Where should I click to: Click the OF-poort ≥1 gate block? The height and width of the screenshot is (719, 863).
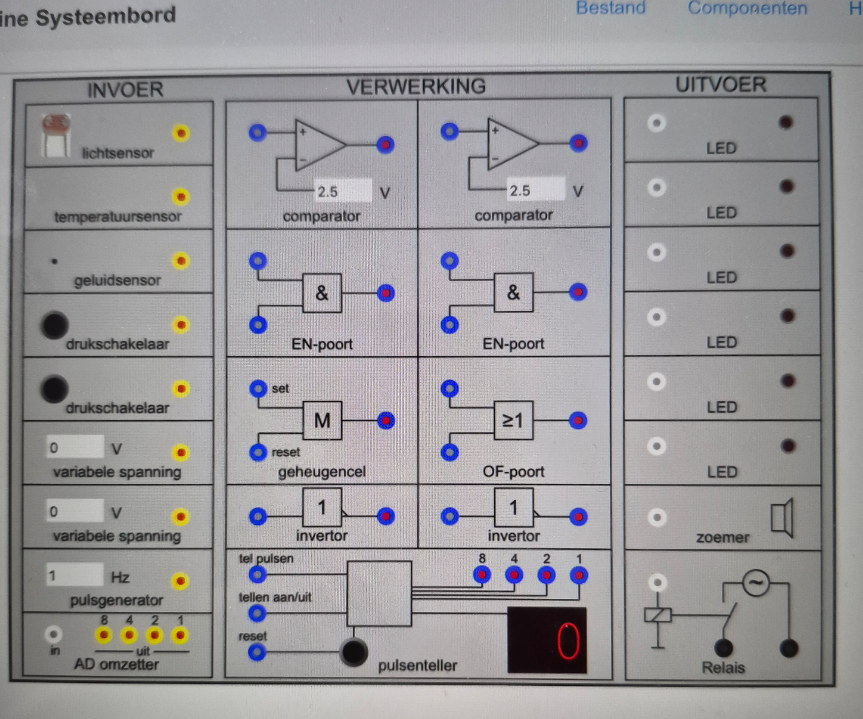pyautogui.click(x=513, y=422)
